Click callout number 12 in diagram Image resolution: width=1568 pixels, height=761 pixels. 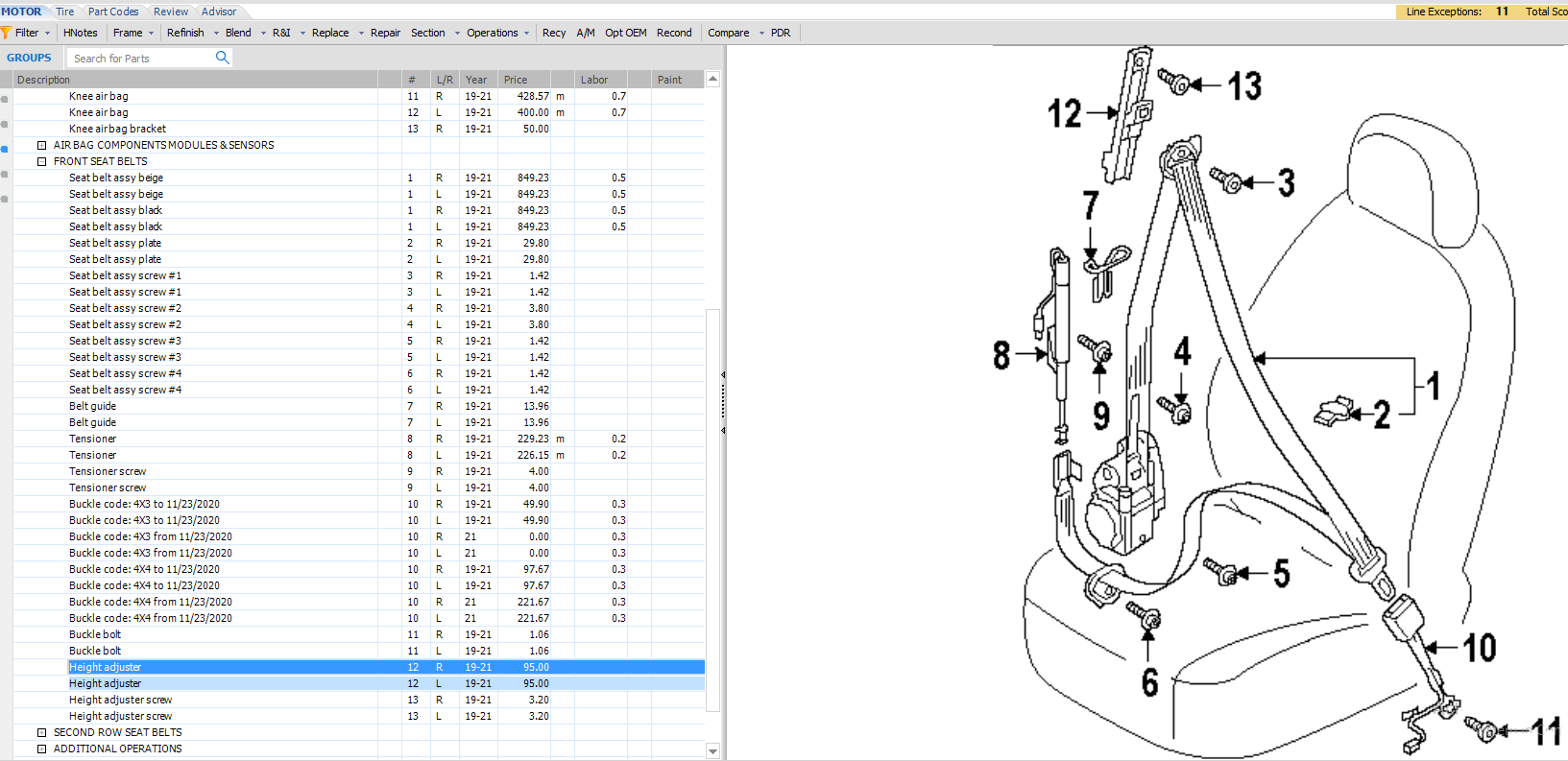[x=1064, y=114]
